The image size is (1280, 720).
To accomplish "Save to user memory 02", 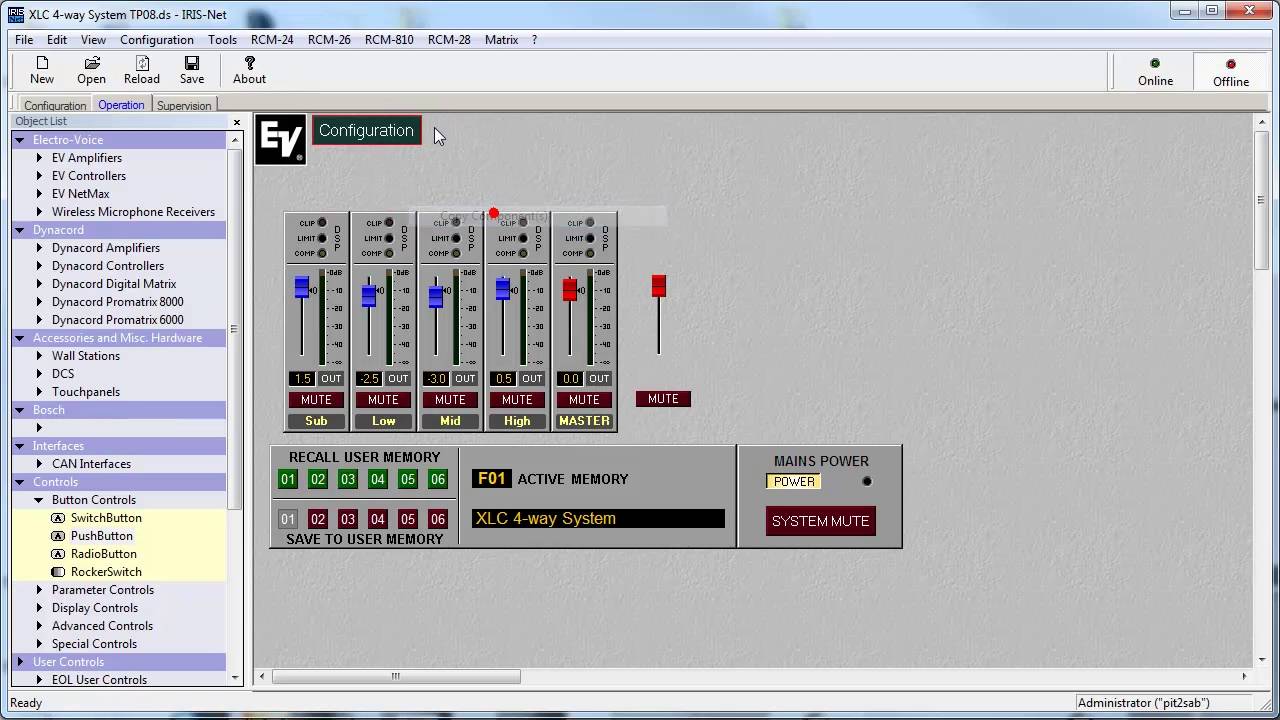I will [x=318, y=519].
